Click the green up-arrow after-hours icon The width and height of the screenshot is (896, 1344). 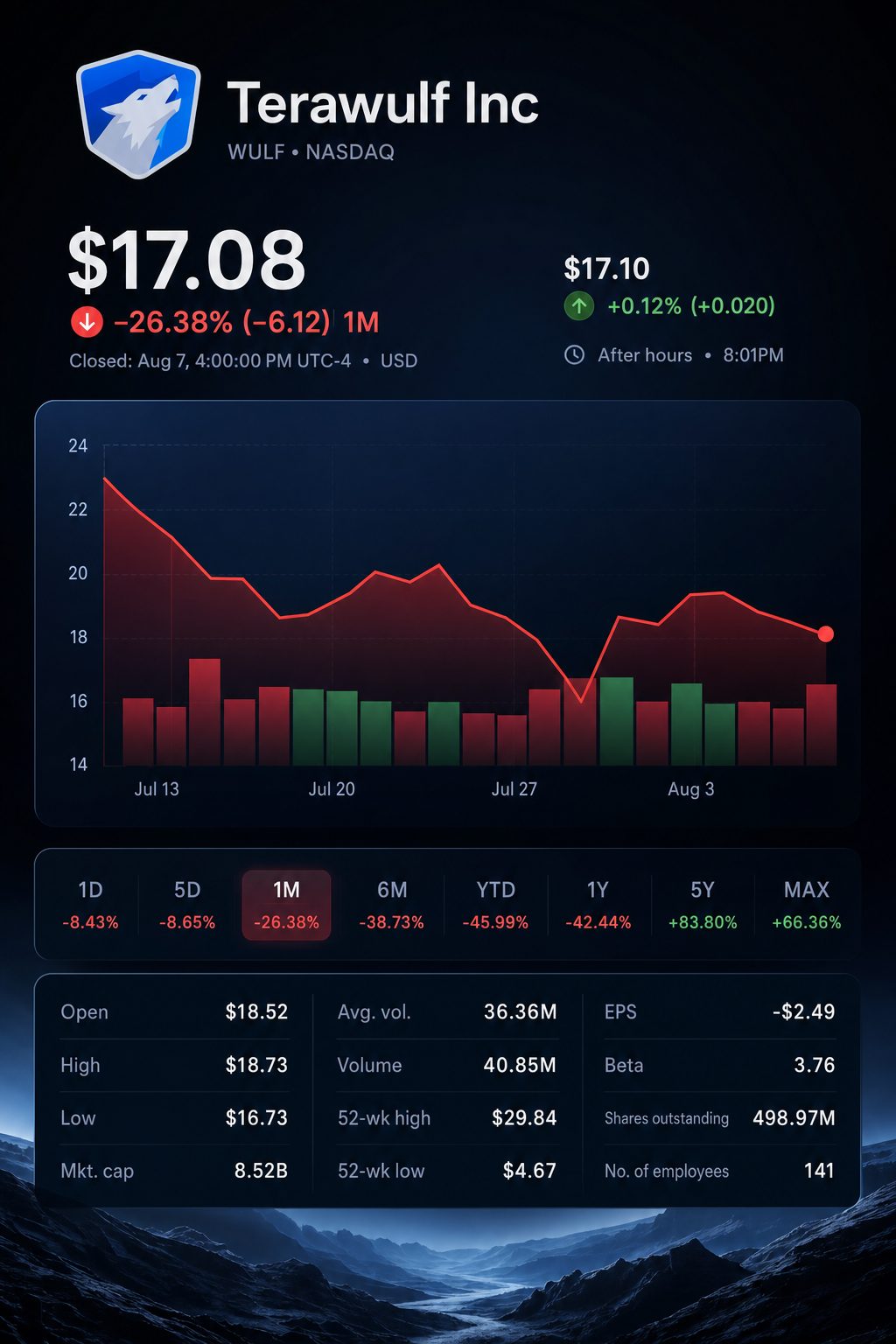578,306
